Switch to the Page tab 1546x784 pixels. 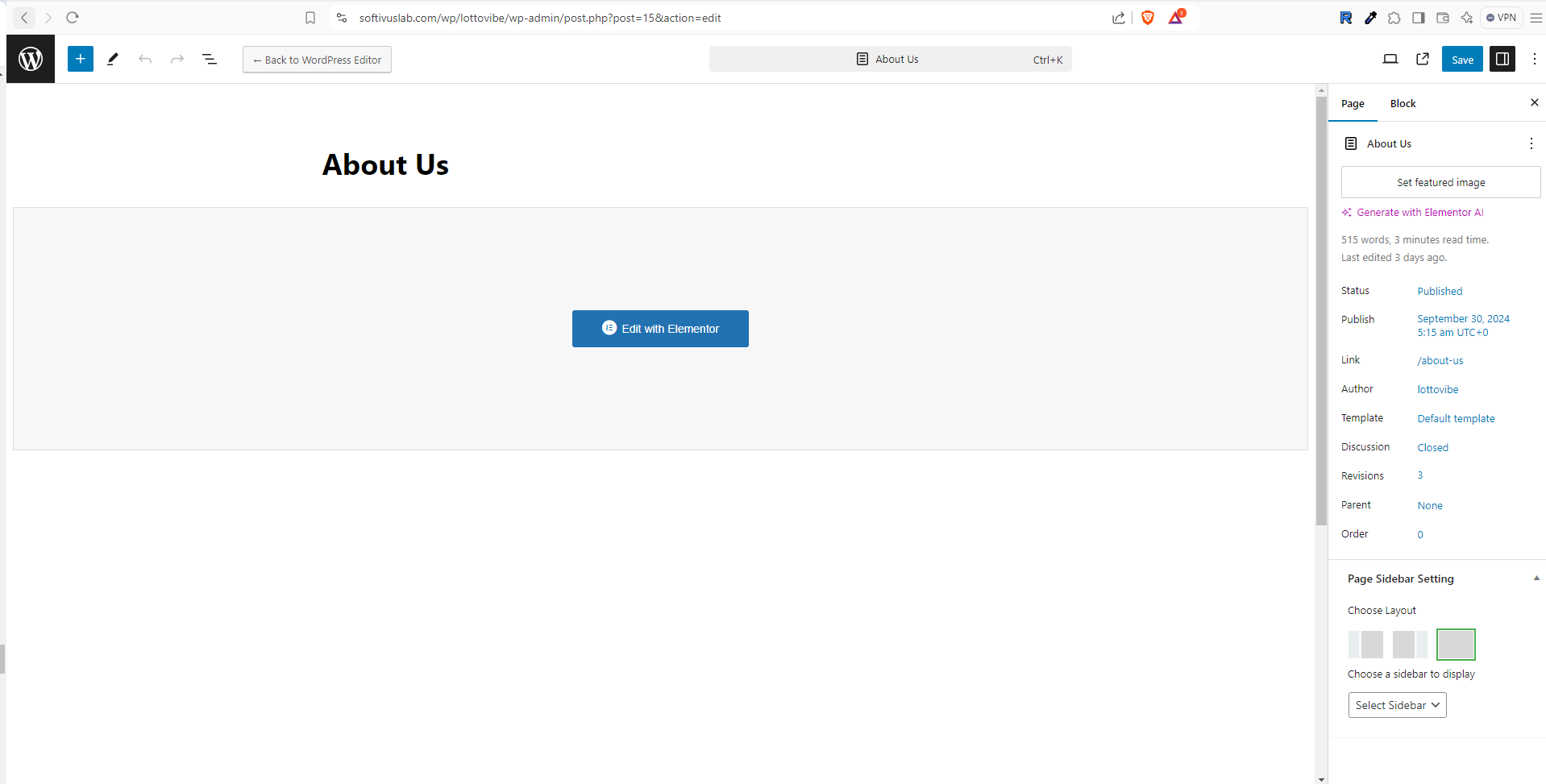pyautogui.click(x=1353, y=104)
